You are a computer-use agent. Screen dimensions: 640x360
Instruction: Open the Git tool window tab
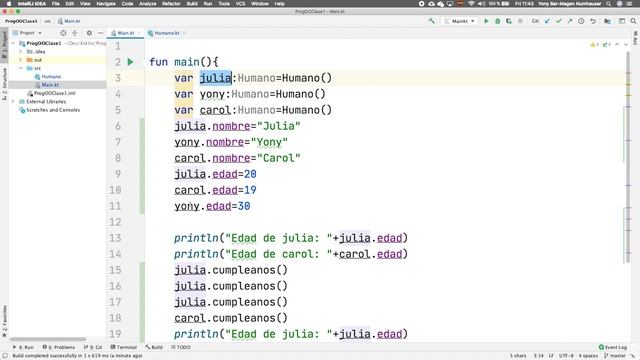pyautogui.click(x=93, y=347)
